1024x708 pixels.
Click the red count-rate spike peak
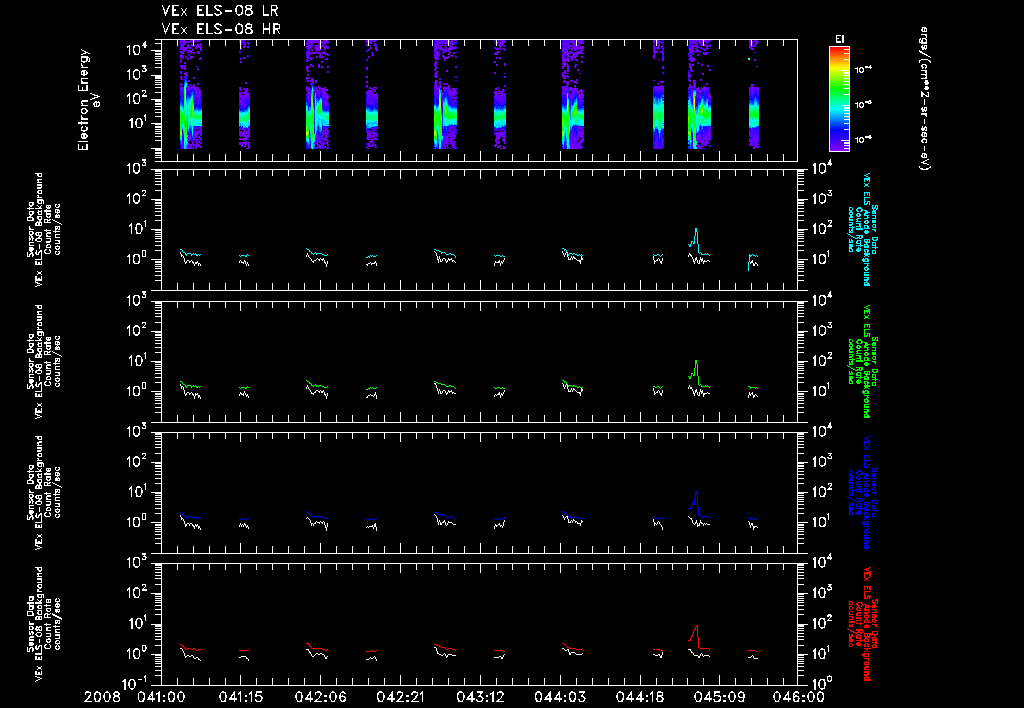pos(696,626)
